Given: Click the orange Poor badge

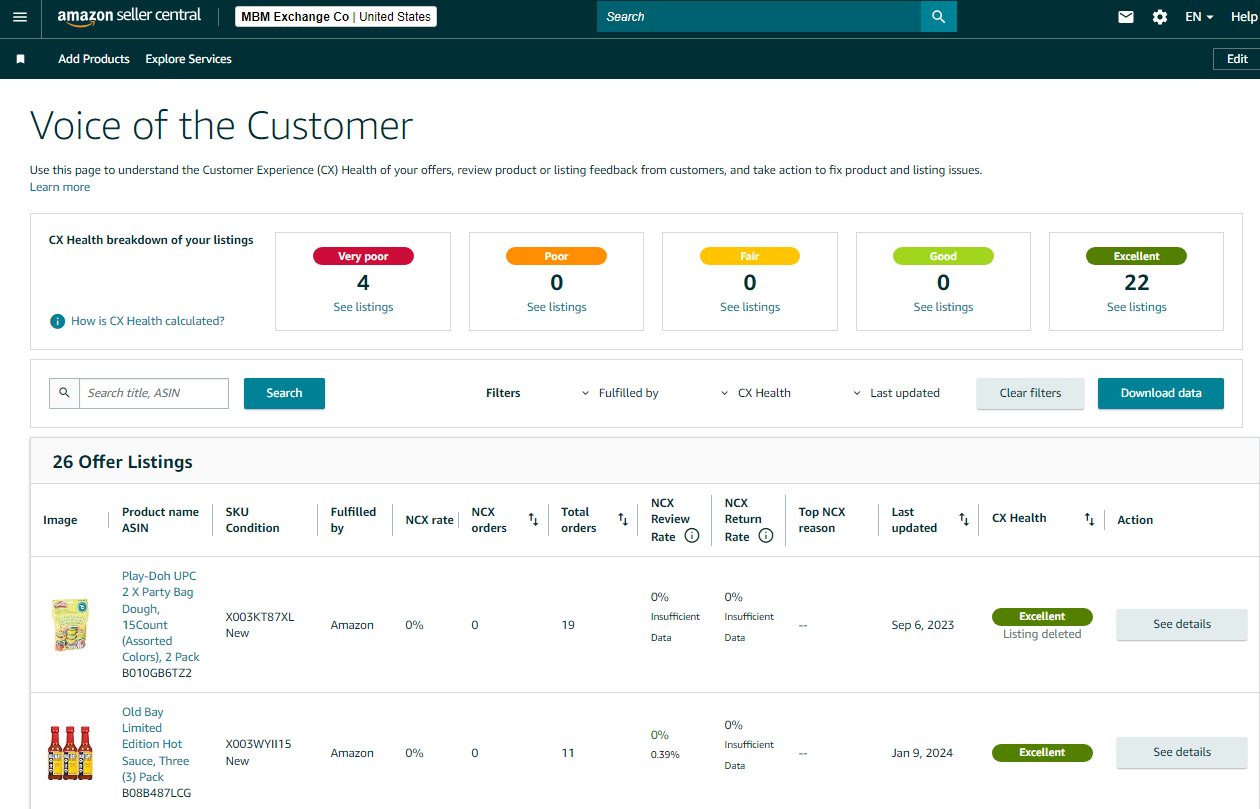Looking at the screenshot, I should click(557, 256).
